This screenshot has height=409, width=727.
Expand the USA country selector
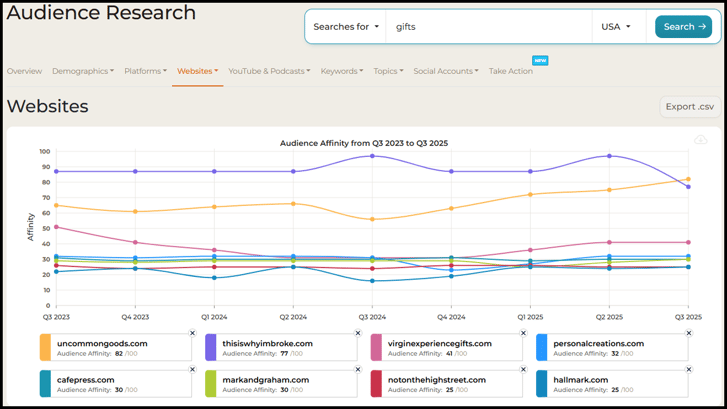(x=616, y=27)
